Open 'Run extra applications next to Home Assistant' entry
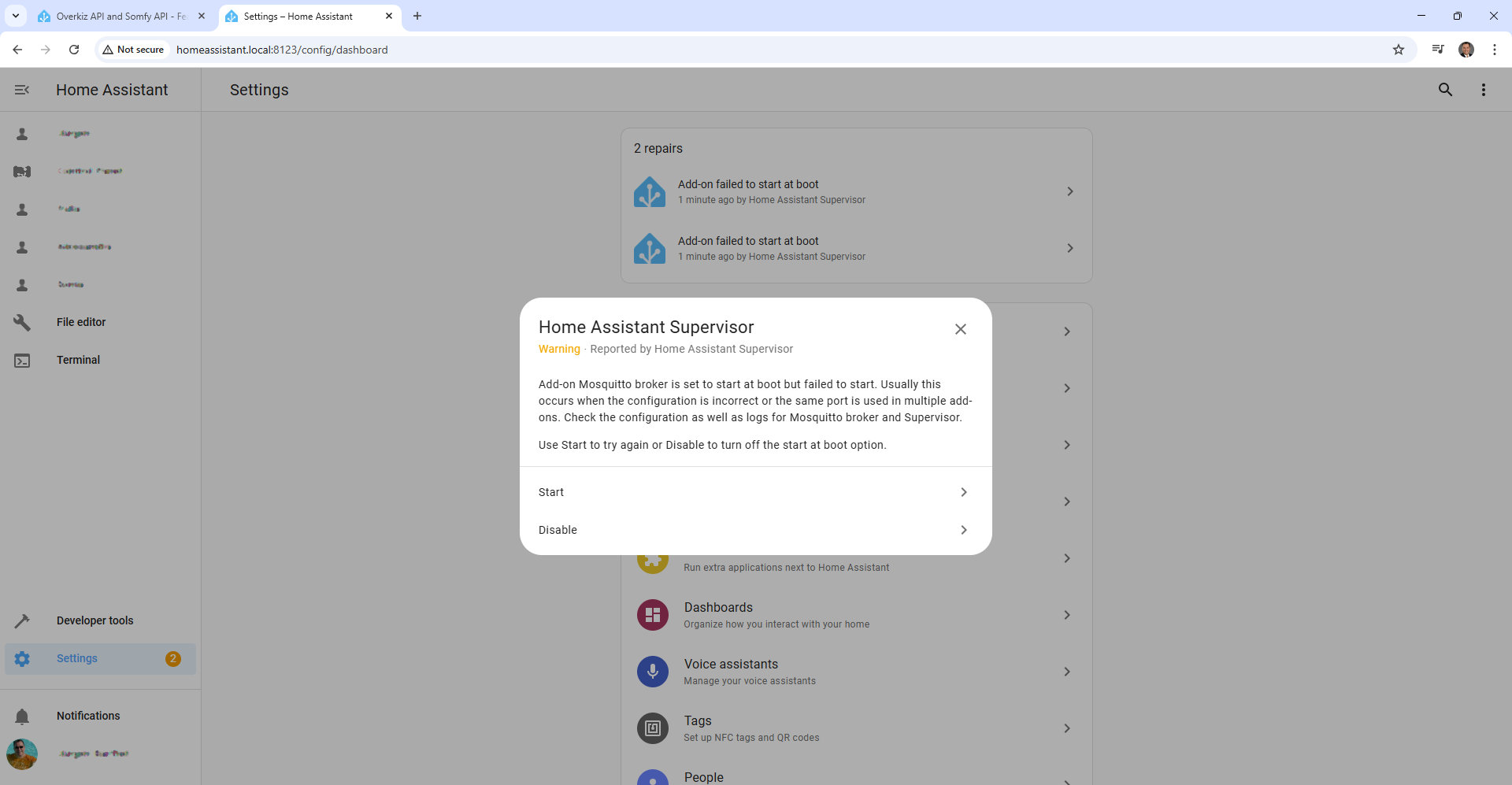1512x785 pixels. click(786, 567)
